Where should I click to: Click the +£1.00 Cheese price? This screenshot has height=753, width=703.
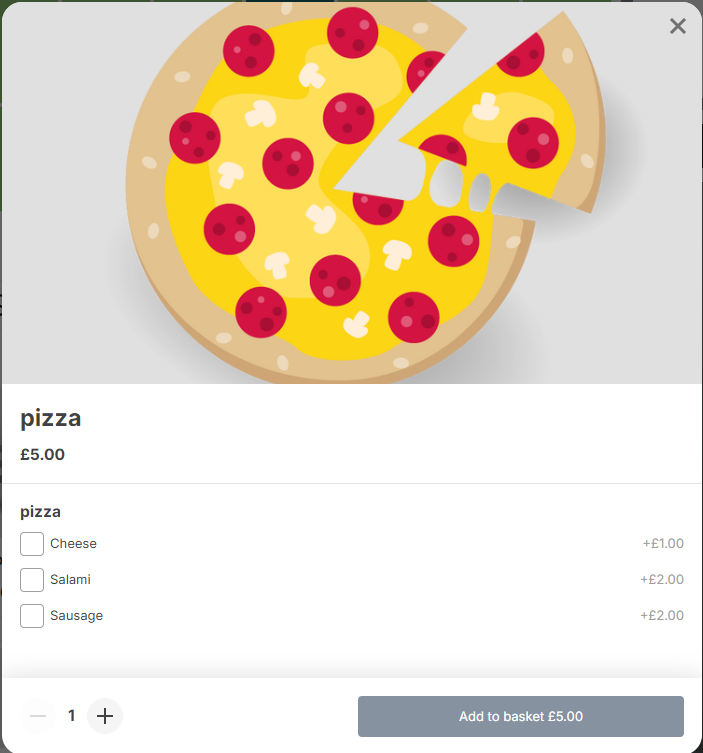pos(663,544)
